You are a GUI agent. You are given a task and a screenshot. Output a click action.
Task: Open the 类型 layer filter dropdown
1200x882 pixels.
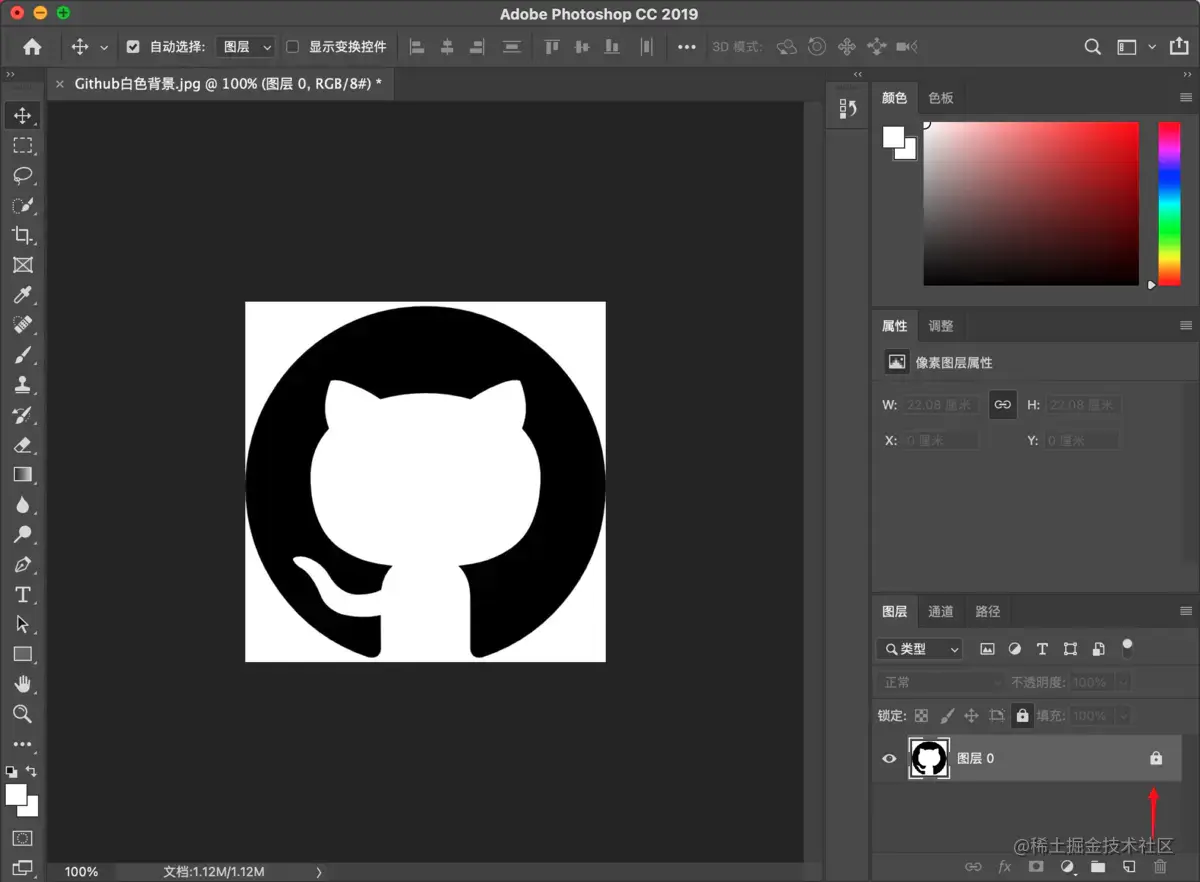pyautogui.click(x=919, y=649)
